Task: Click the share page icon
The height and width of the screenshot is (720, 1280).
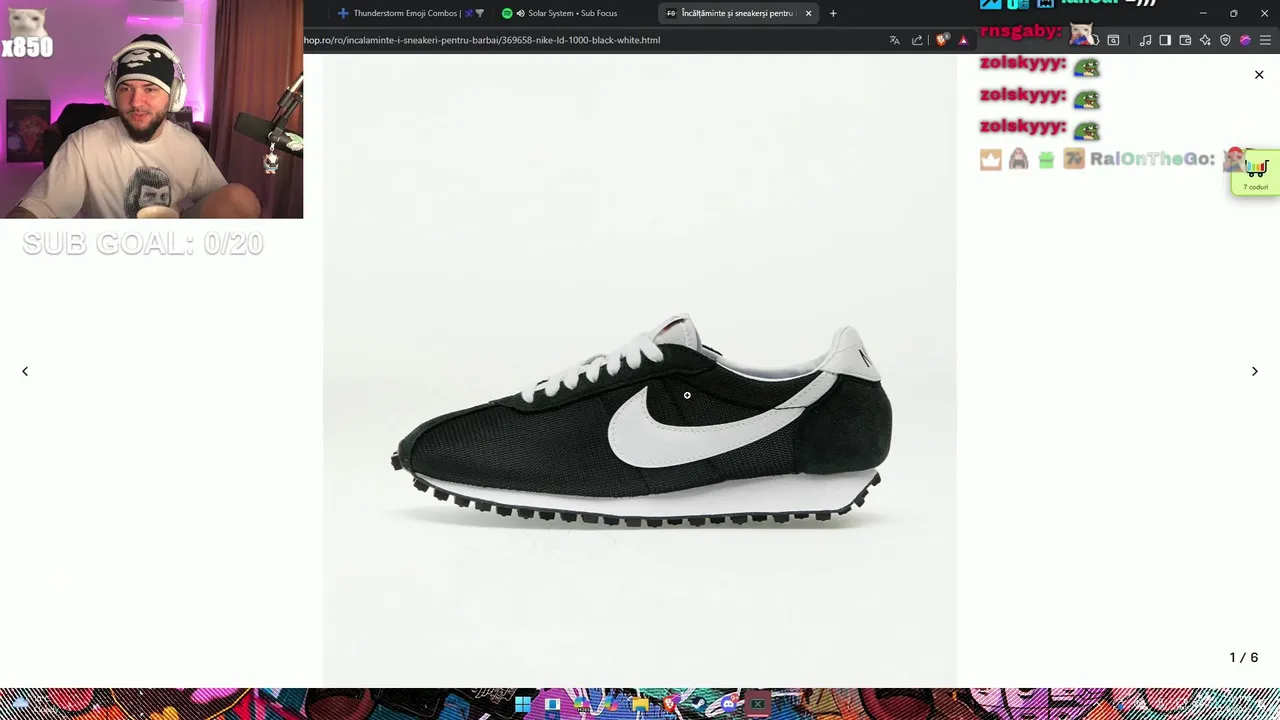Action: (x=917, y=40)
